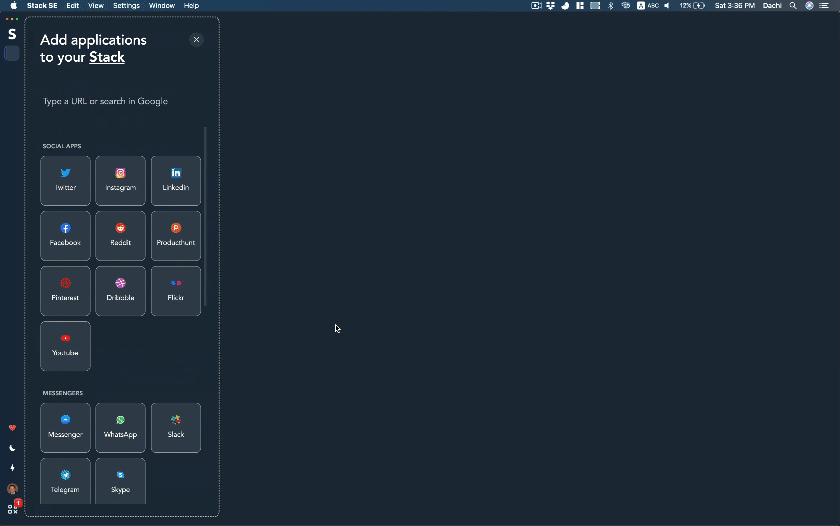
Task: Focus the URL or Google search field
Action: 121,101
